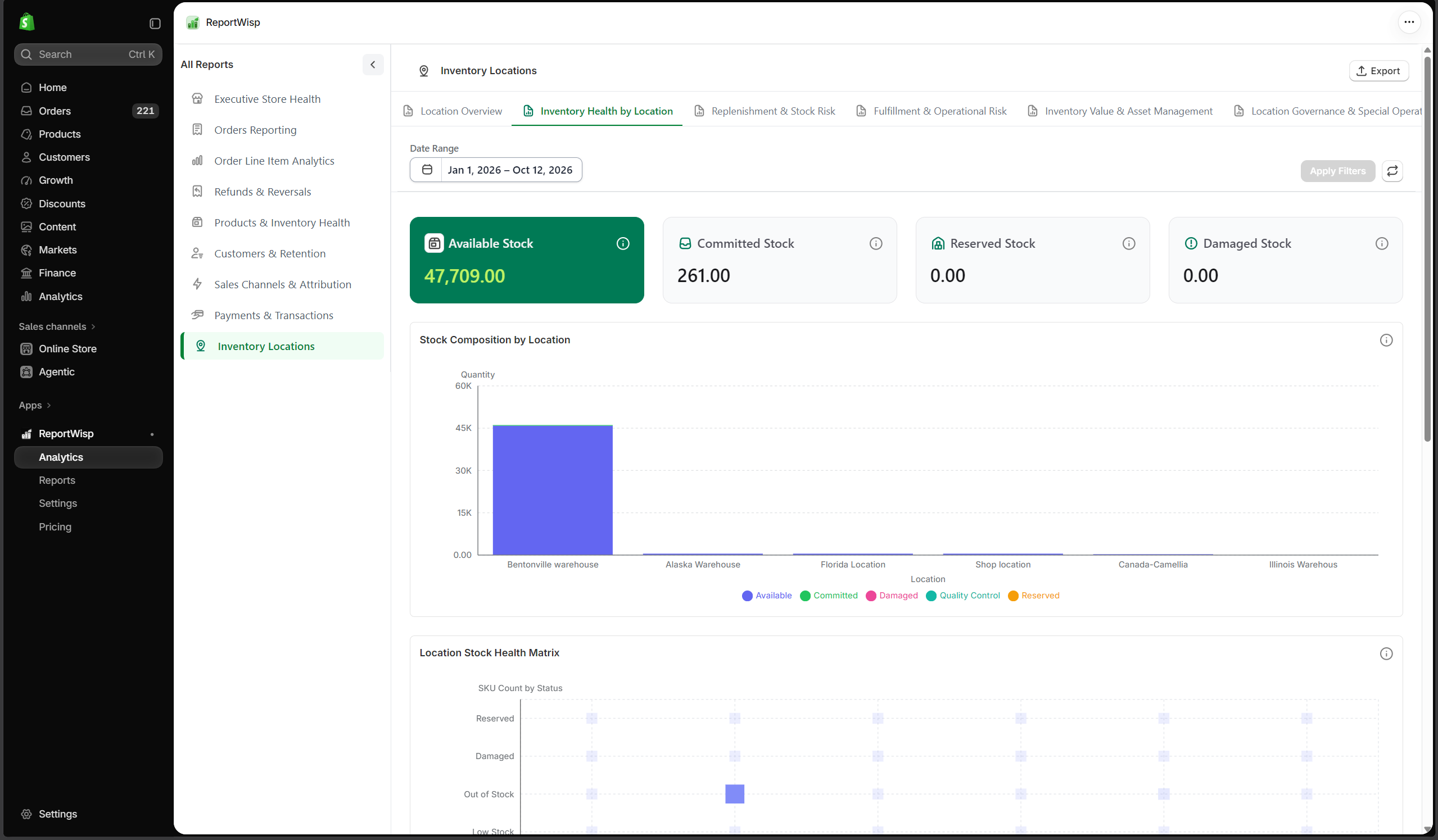Open the Date Range picker field

[x=495, y=169]
